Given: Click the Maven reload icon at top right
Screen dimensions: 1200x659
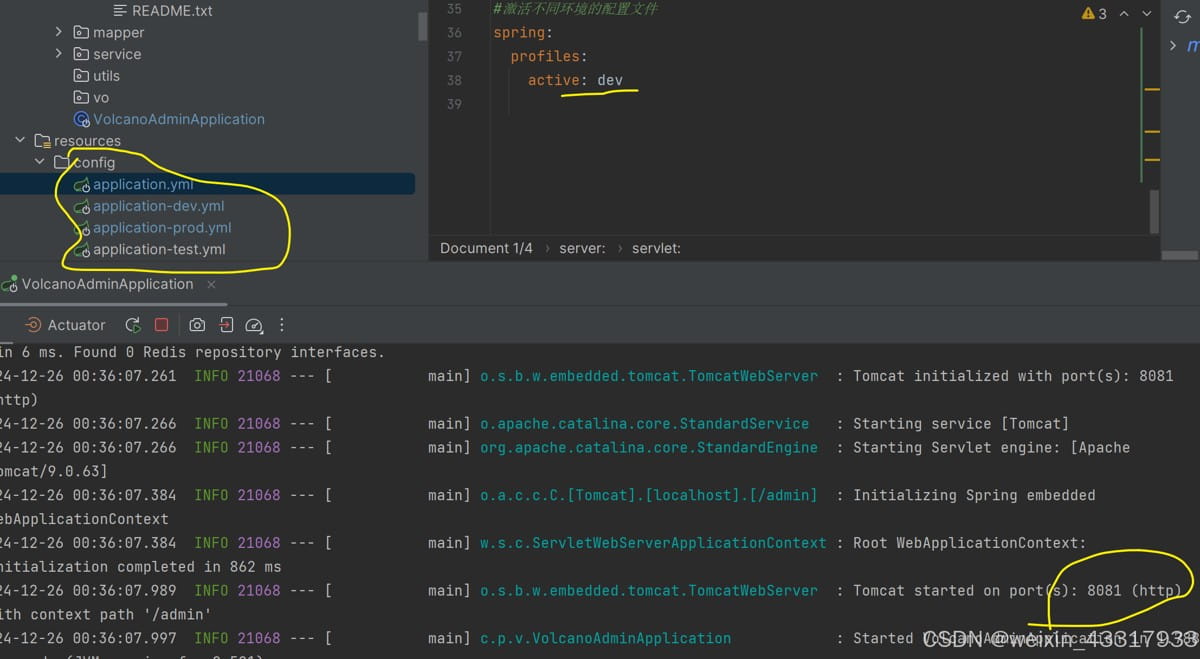Looking at the screenshot, I should pyautogui.click(x=1182, y=17).
